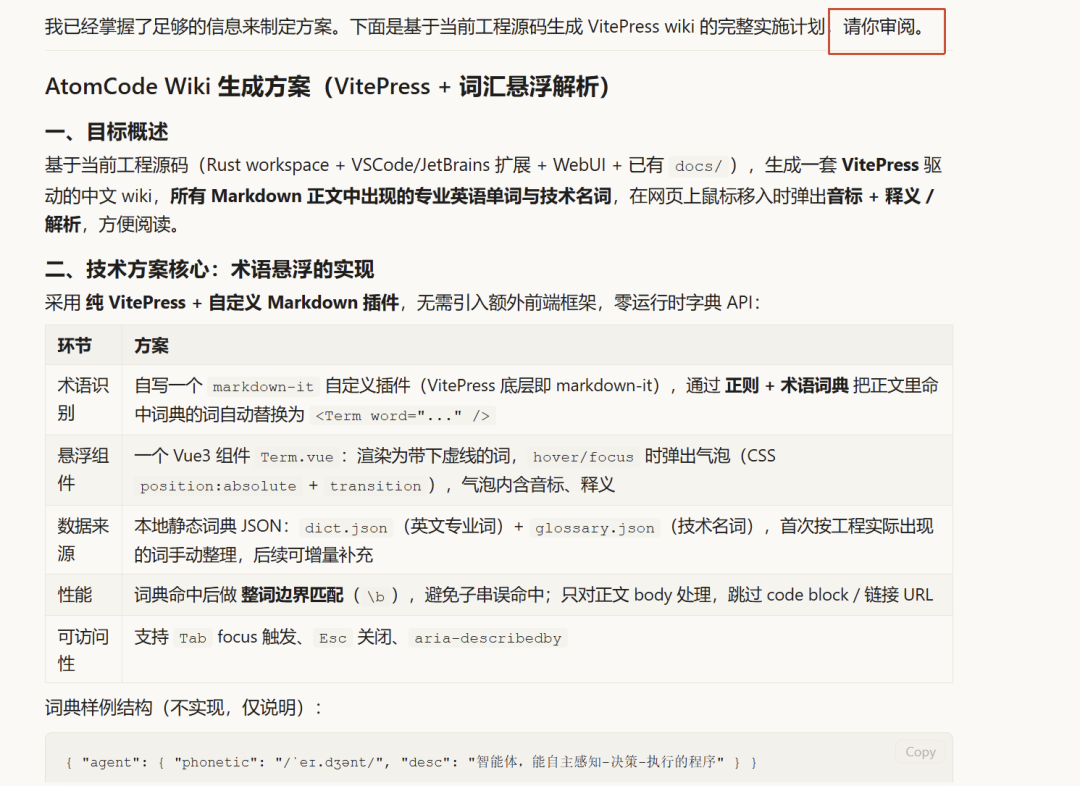
Task: Click the bold text '整词边界匹配'
Action: pos(292,595)
